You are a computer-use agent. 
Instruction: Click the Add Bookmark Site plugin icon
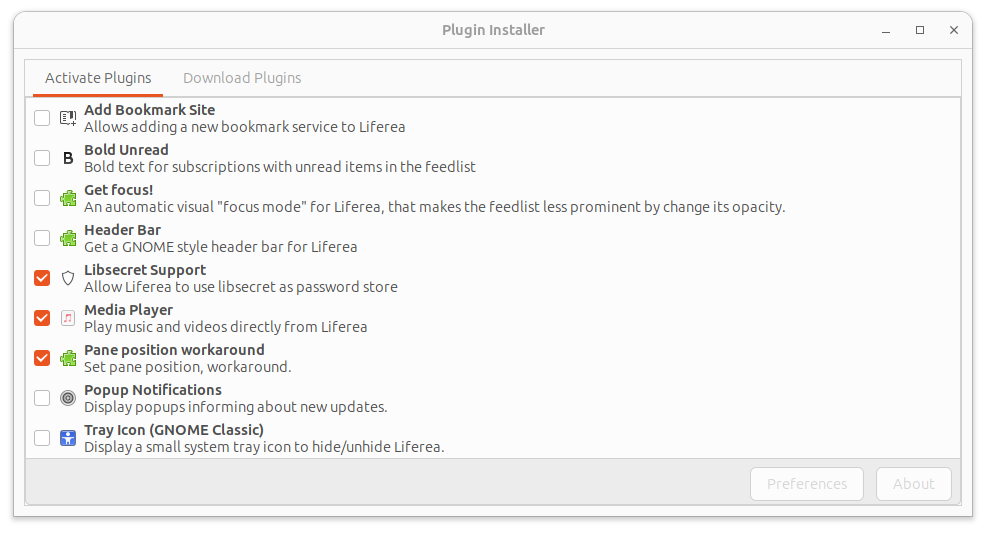coord(68,118)
